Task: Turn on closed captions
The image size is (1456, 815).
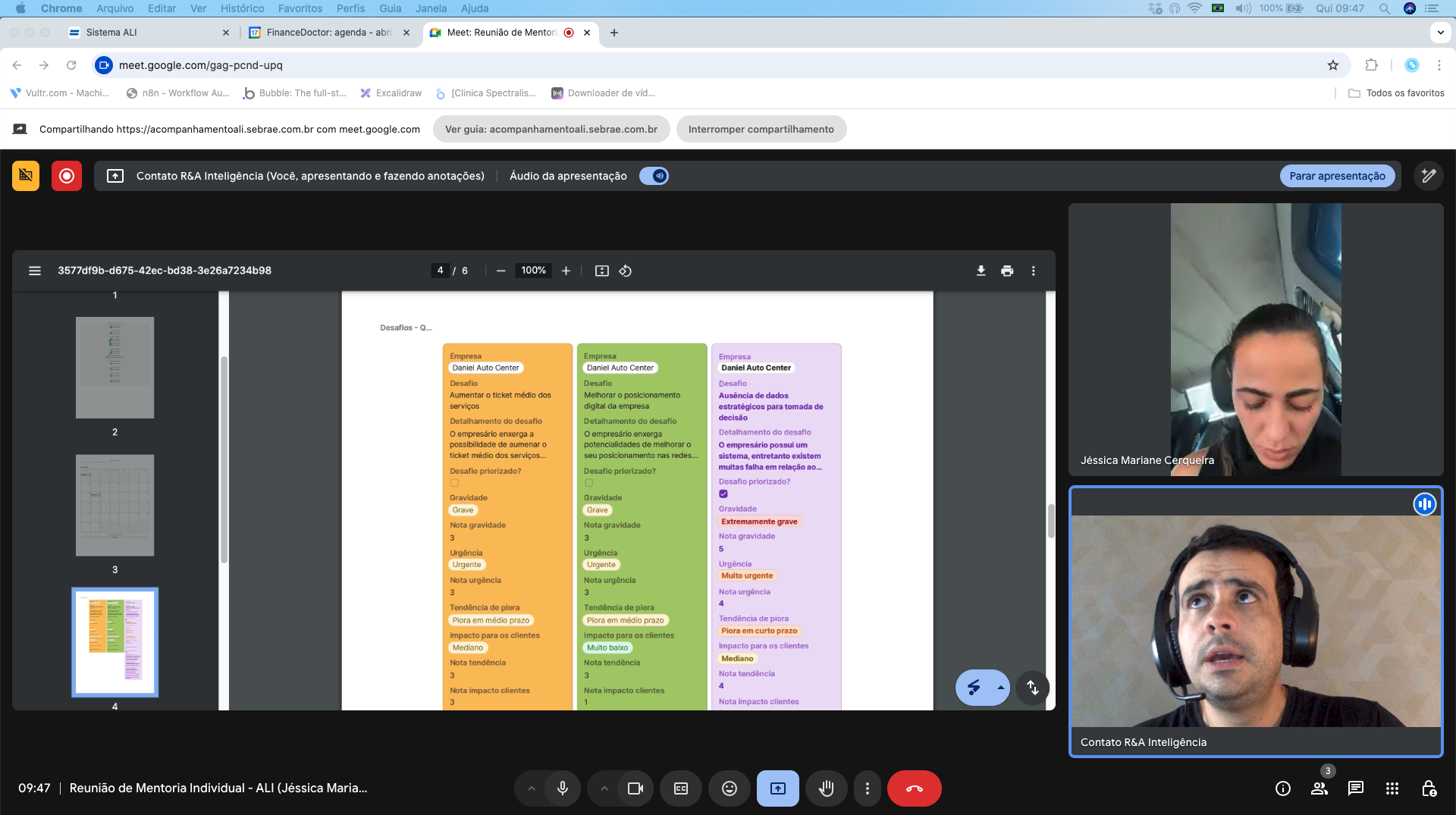Action: [x=681, y=788]
